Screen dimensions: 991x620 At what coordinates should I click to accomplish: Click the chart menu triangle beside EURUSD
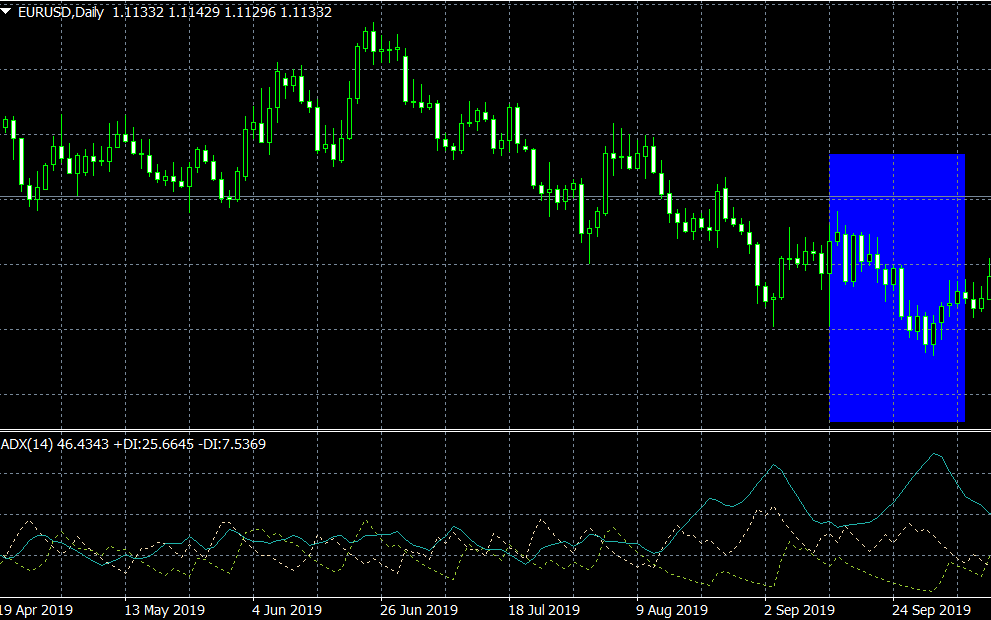pyautogui.click(x=7, y=12)
